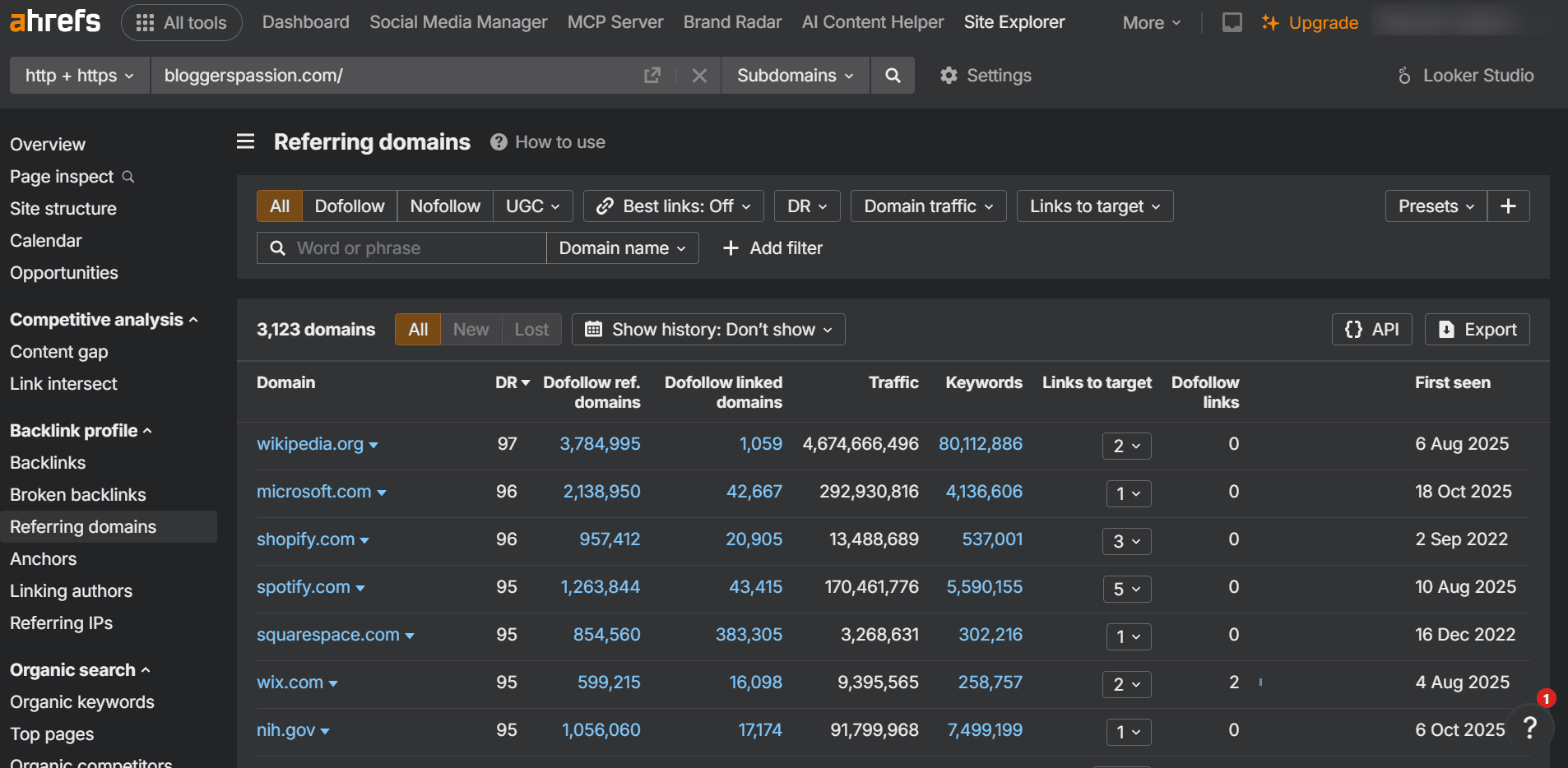Click the search magnifier in the URL bar

coord(893,75)
